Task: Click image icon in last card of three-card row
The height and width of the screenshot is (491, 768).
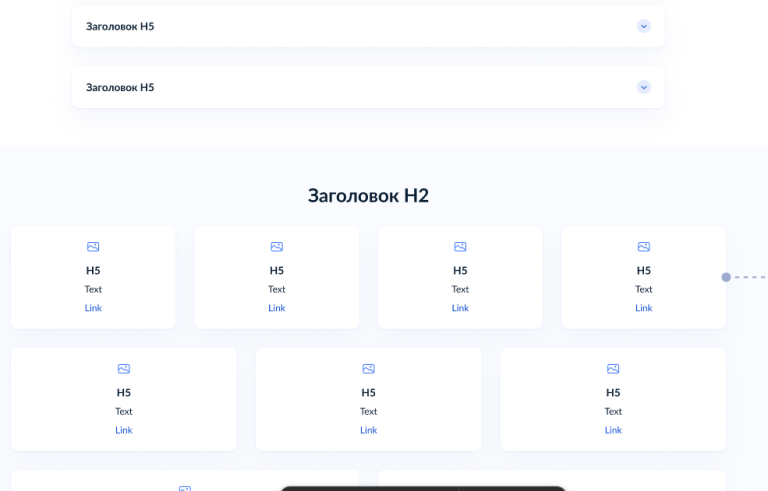Action: (x=613, y=368)
